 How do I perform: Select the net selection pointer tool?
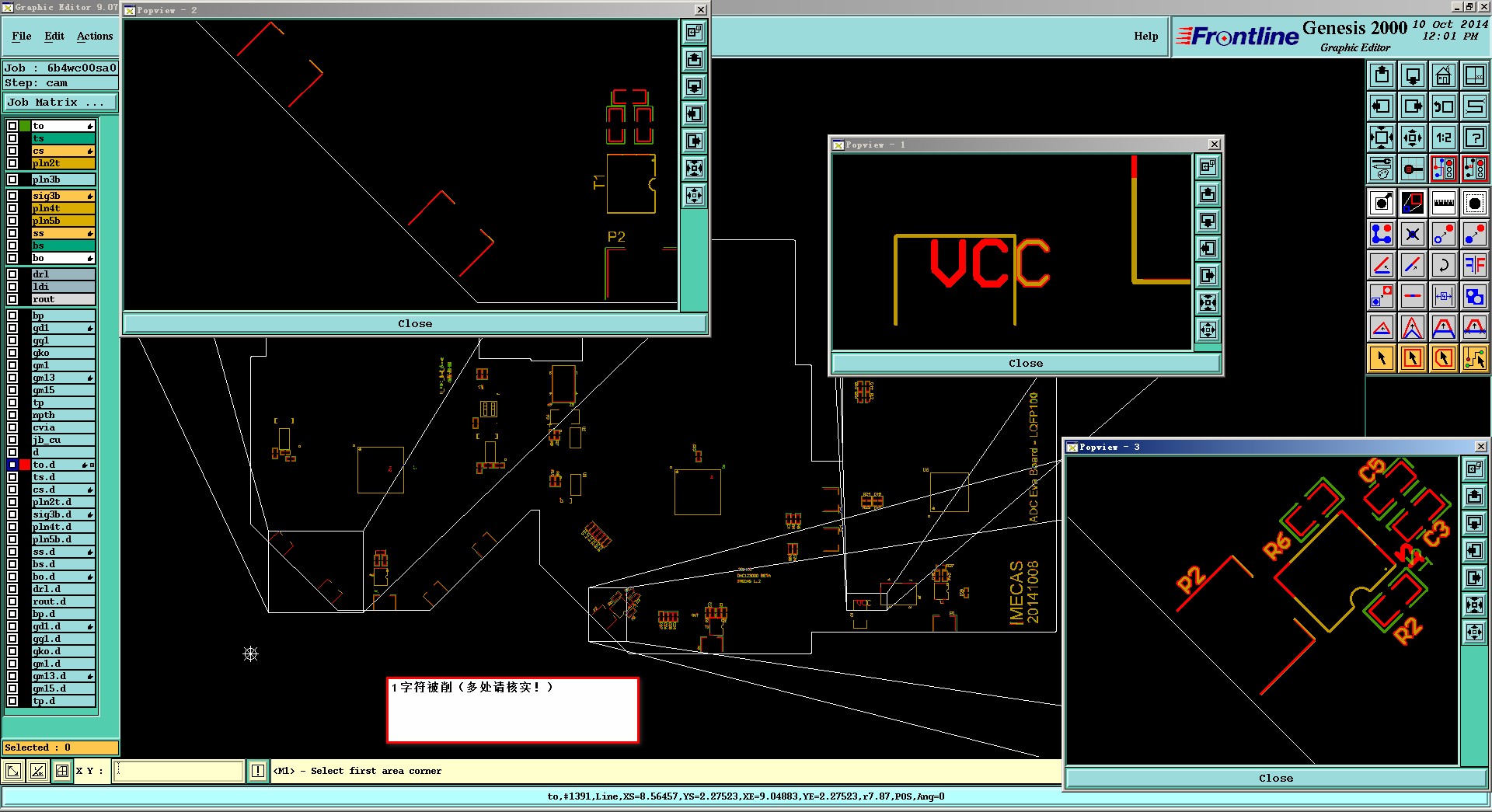1474,358
